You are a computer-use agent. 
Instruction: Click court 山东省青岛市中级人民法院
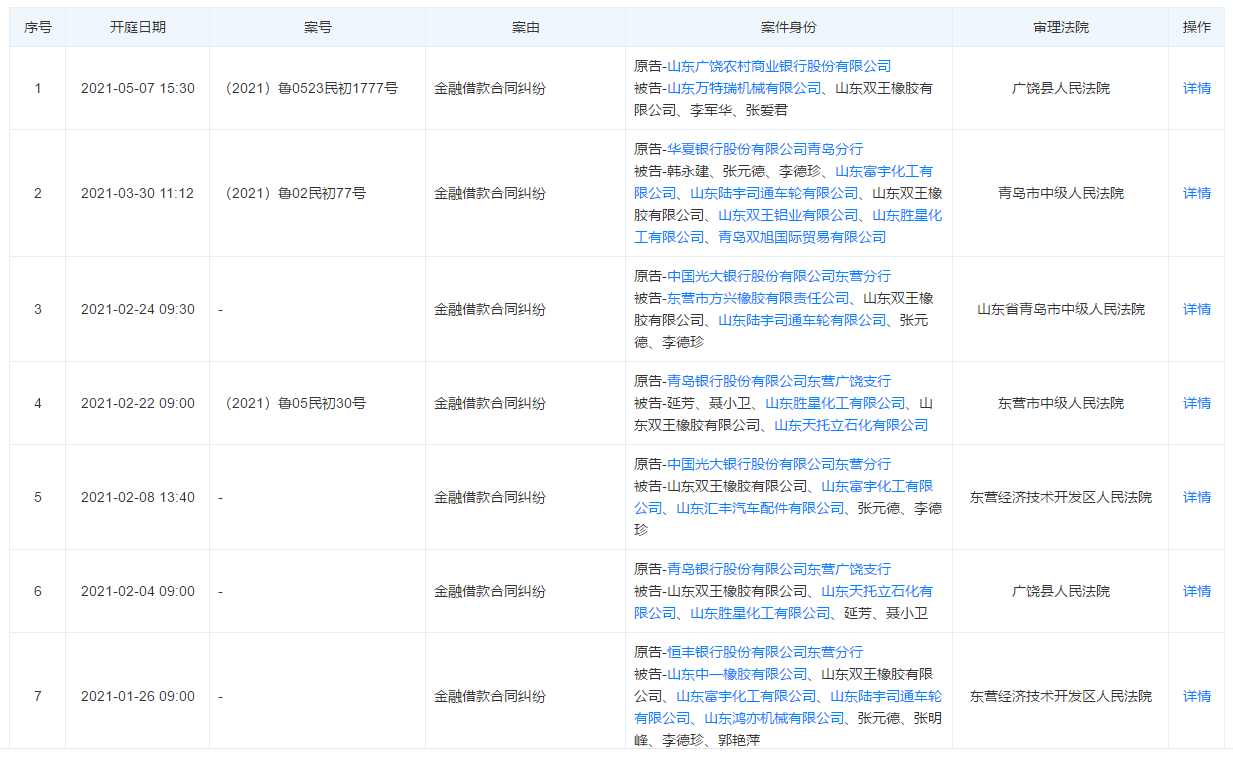pos(1061,309)
